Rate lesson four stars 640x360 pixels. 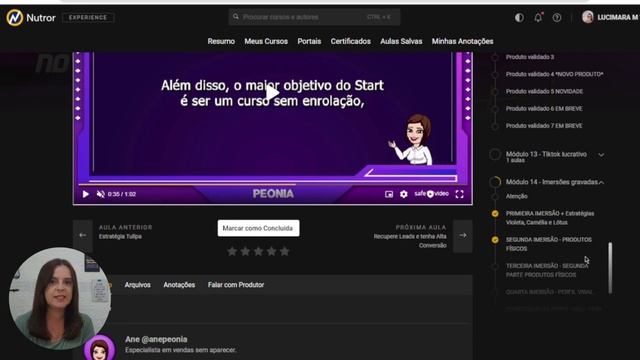coord(271,251)
